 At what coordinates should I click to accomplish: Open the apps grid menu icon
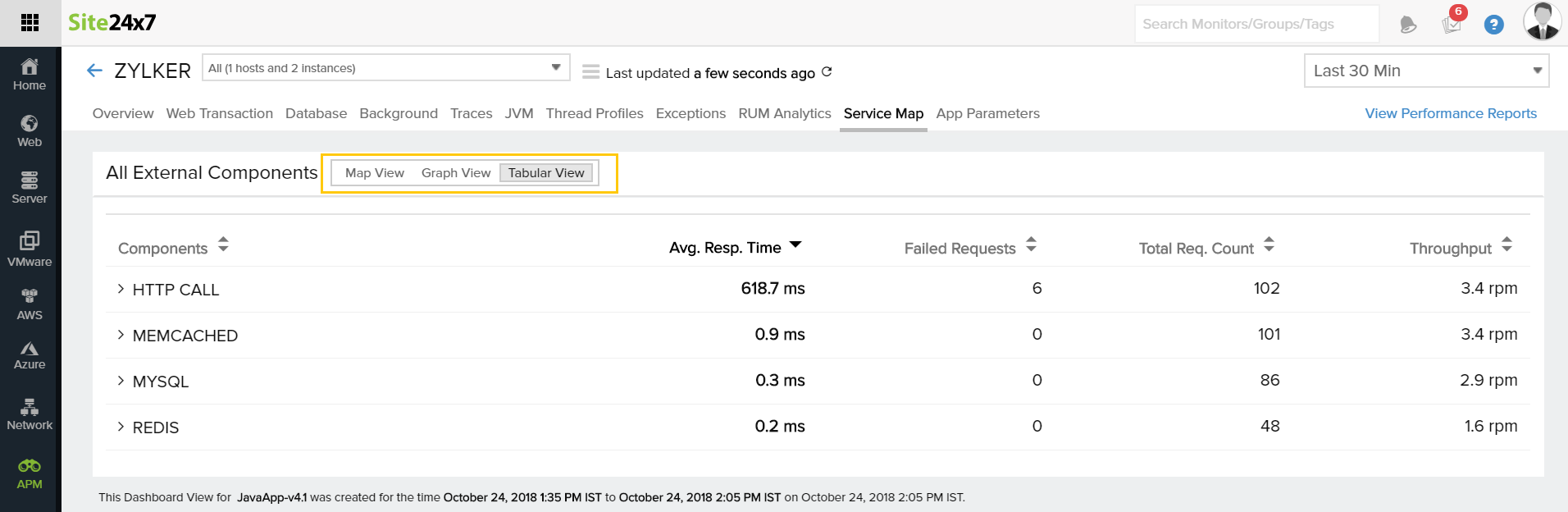(x=30, y=23)
